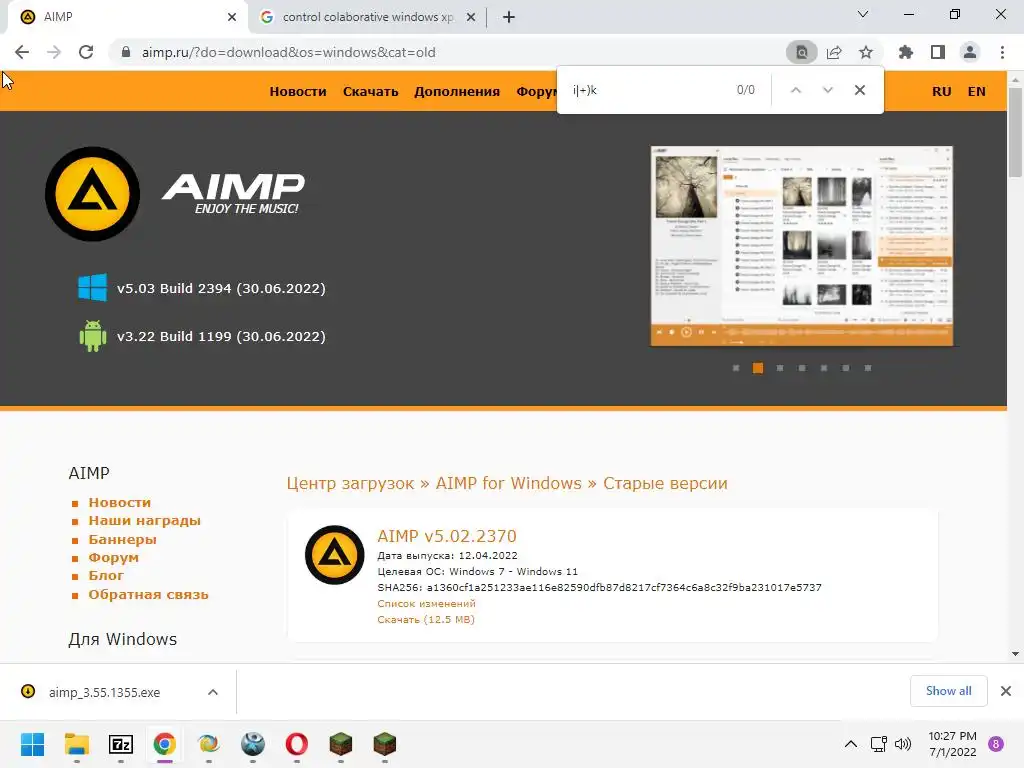
Task: Open the taskbar clock showing 10:27 PM
Action: (953, 744)
